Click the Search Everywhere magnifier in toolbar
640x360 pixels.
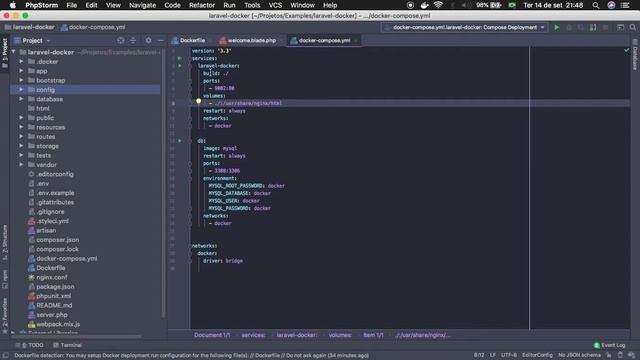coord(632,27)
